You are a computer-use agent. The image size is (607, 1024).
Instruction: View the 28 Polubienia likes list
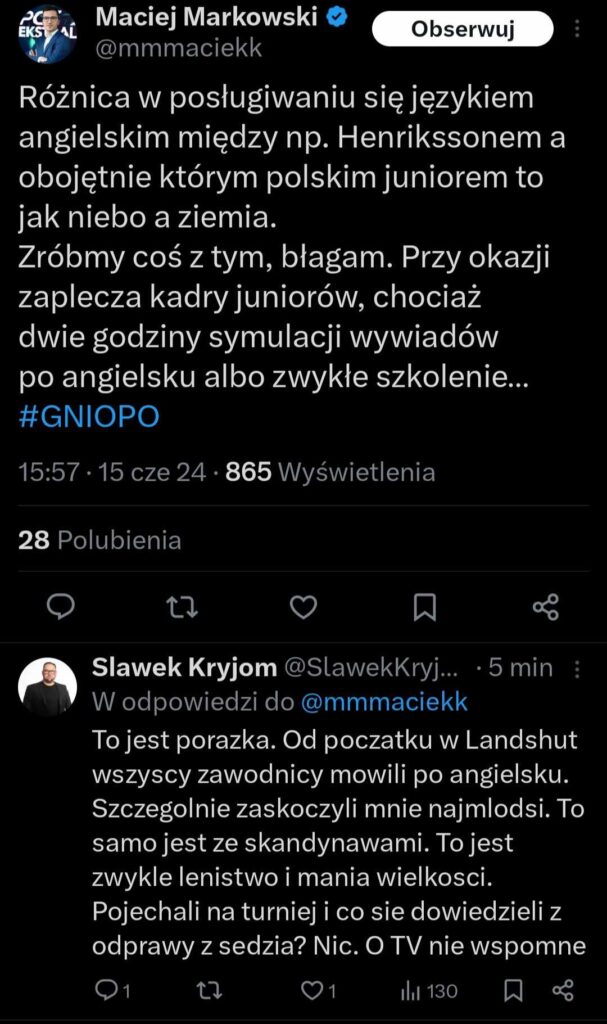[x=100, y=540]
